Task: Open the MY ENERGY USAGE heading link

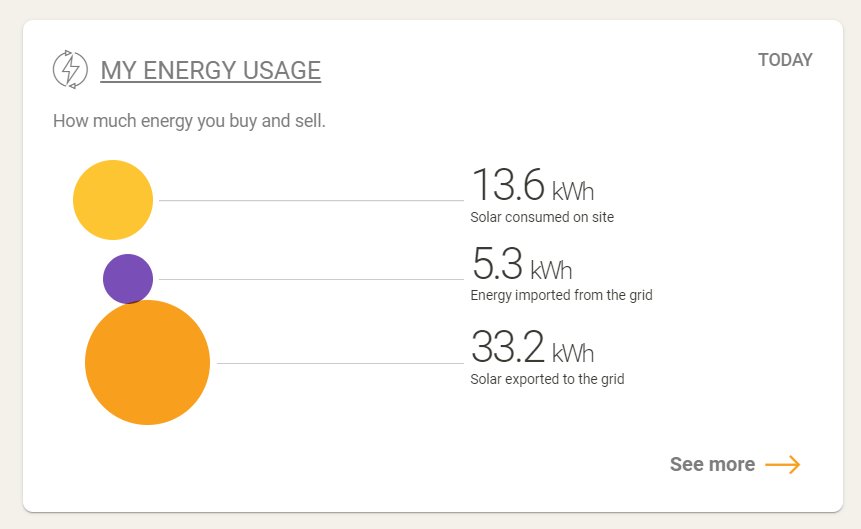Action: [211, 70]
